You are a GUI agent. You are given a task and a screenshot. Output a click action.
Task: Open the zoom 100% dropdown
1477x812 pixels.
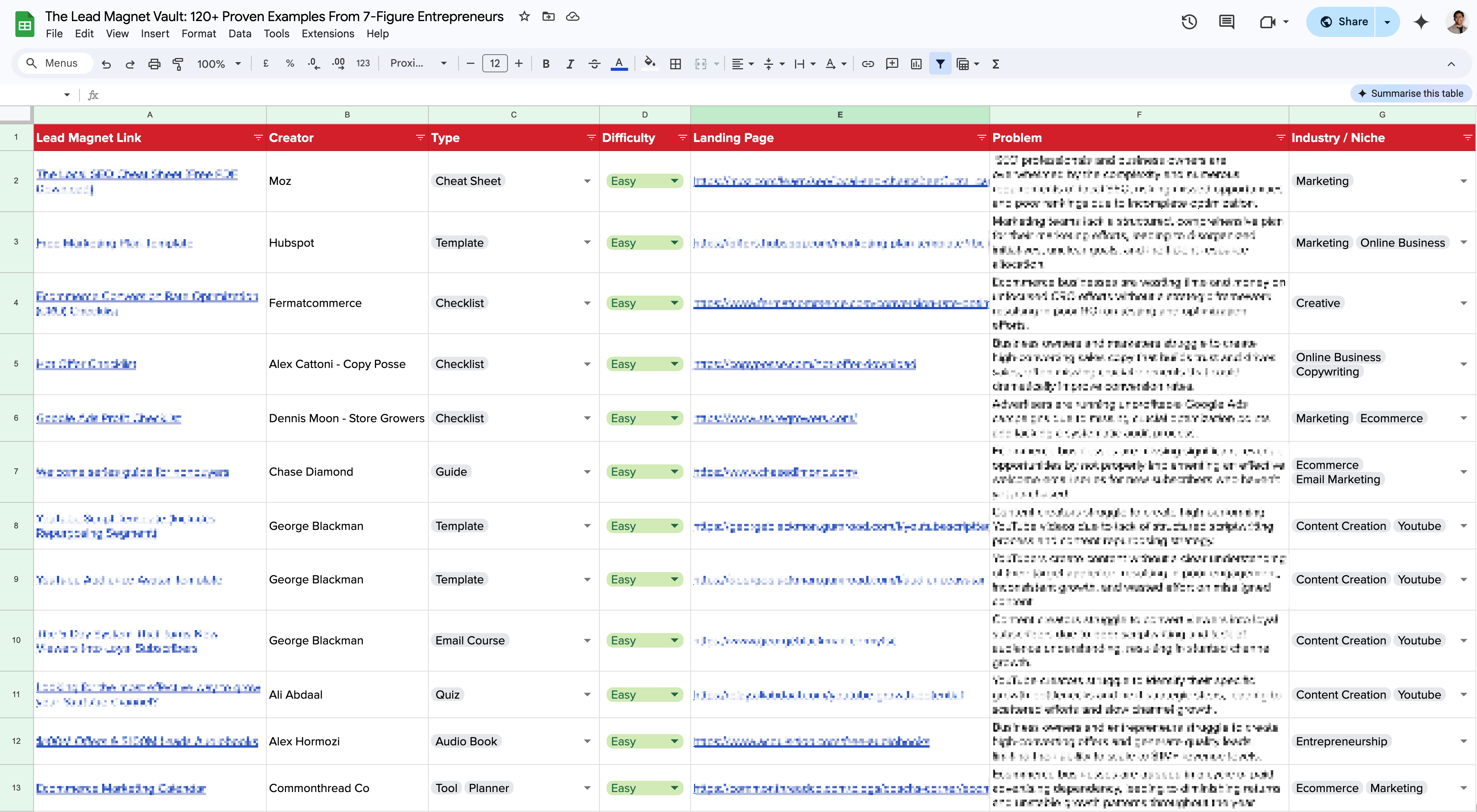[x=219, y=64]
